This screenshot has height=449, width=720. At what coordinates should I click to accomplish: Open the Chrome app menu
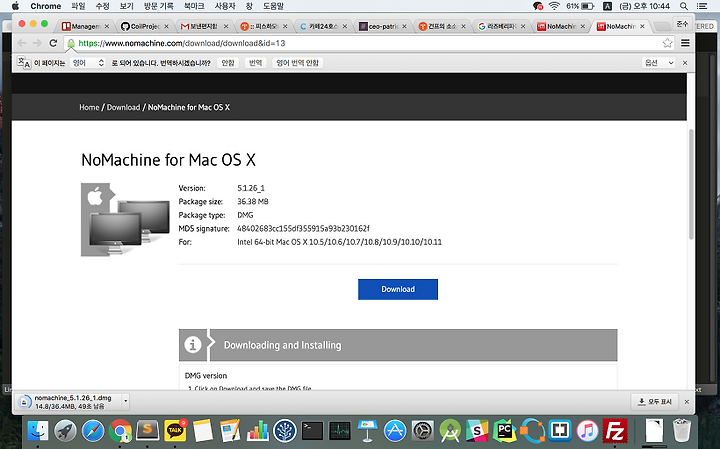point(45,6)
